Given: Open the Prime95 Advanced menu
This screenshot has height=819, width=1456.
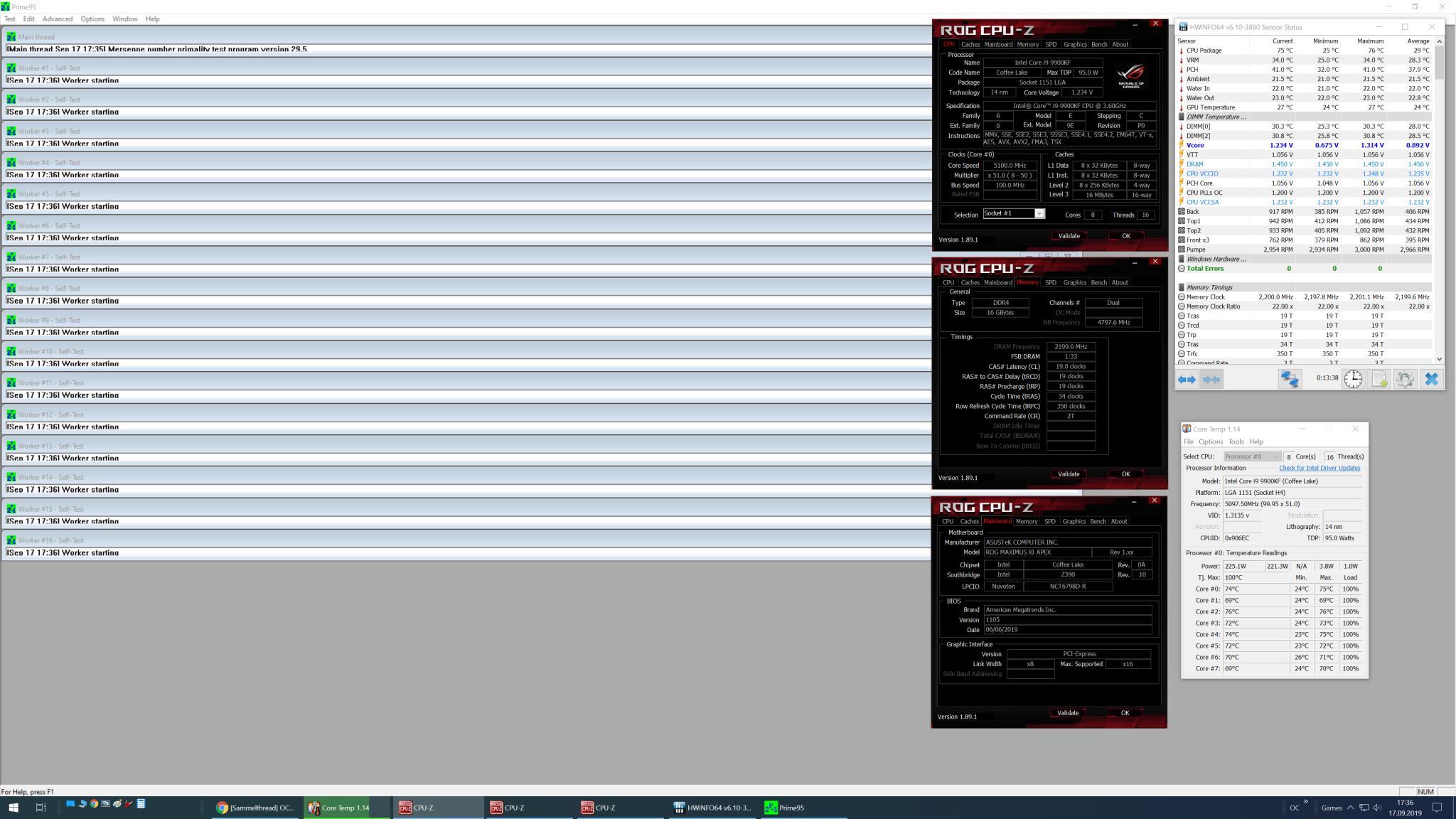Looking at the screenshot, I should pos(58,18).
